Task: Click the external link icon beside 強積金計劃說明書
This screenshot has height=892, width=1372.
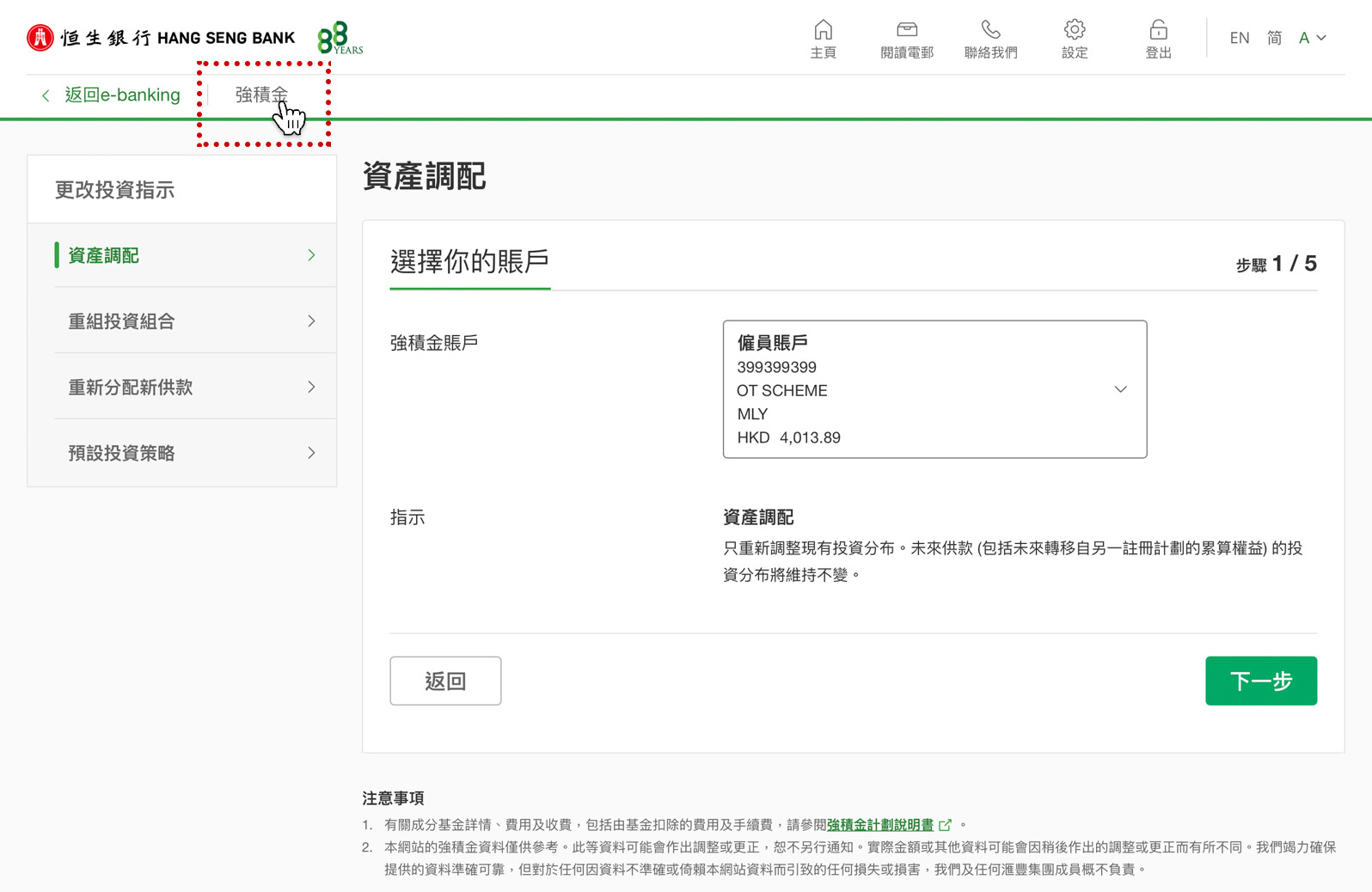Action: point(946,825)
